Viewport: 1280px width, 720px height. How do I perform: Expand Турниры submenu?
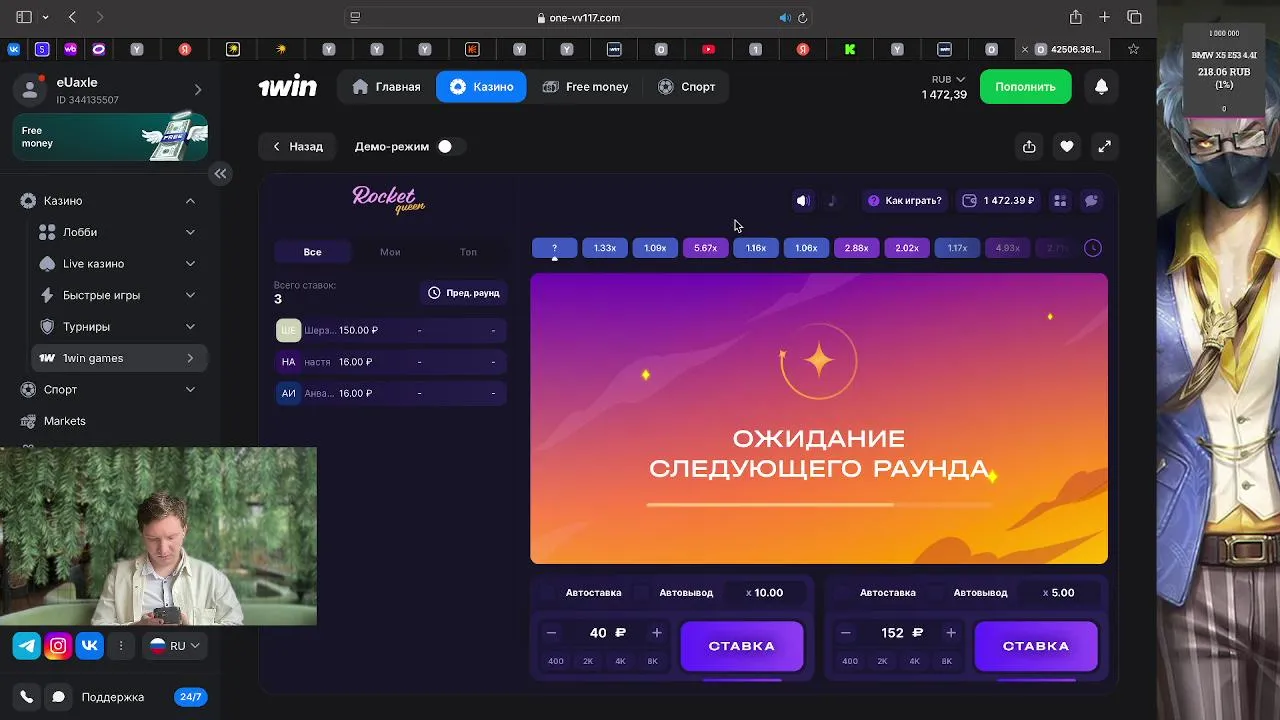pos(190,327)
